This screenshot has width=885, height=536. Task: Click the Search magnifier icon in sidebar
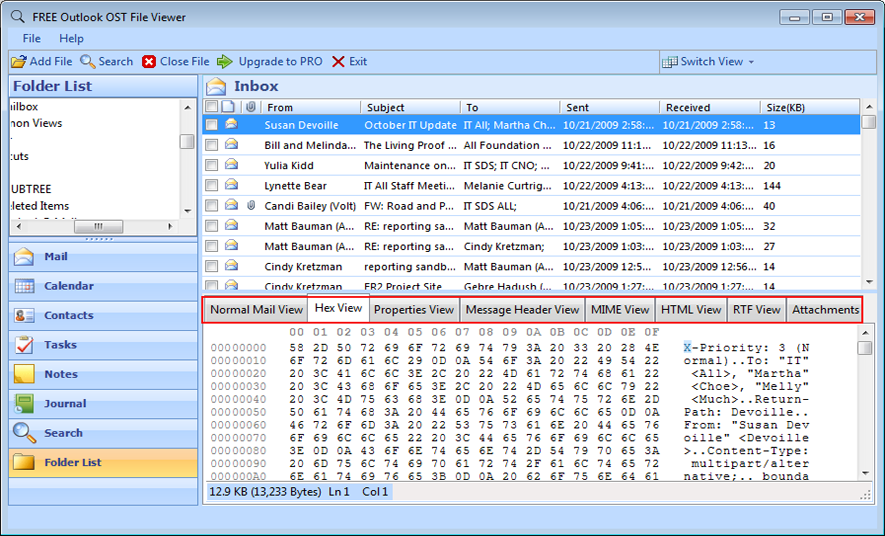click(24, 433)
